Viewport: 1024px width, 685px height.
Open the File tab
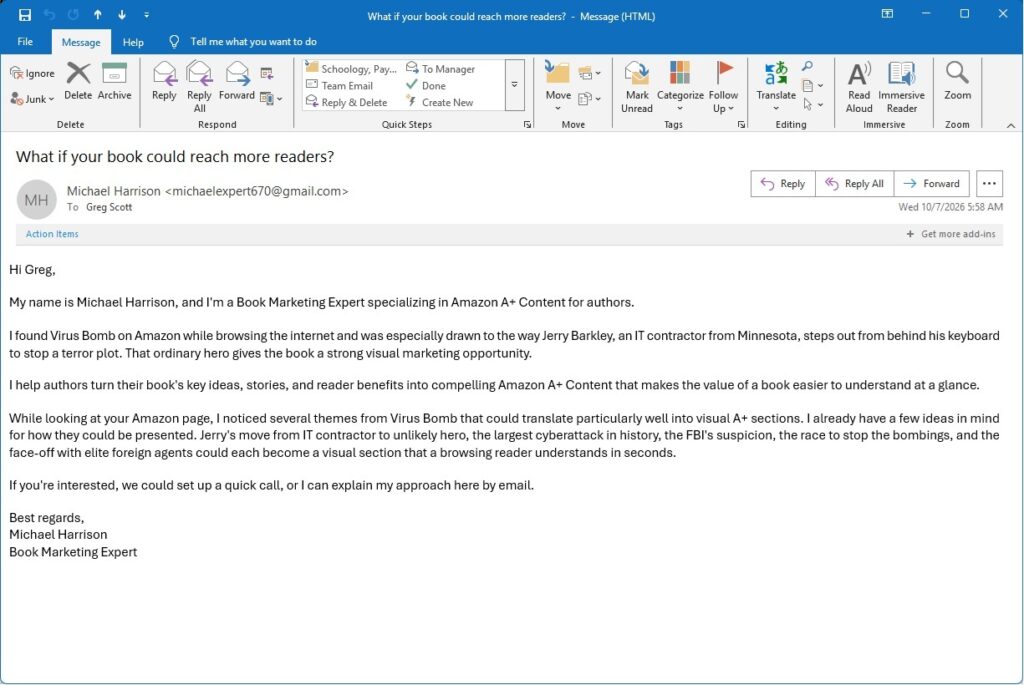(x=25, y=42)
